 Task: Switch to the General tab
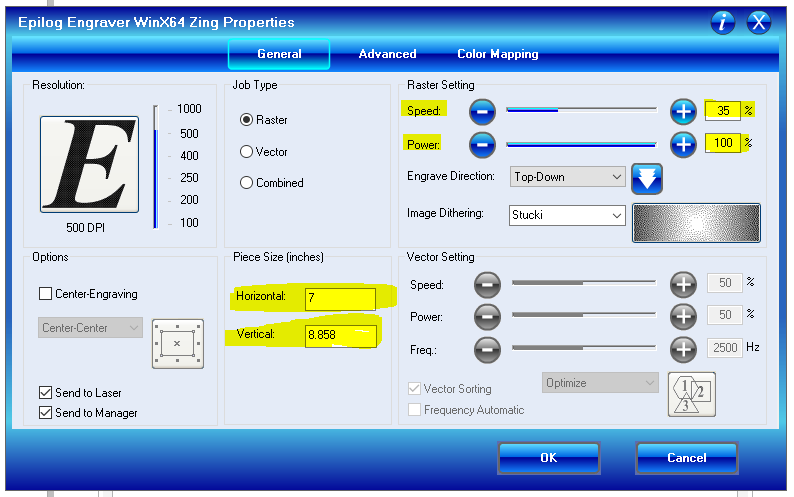(279, 54)
